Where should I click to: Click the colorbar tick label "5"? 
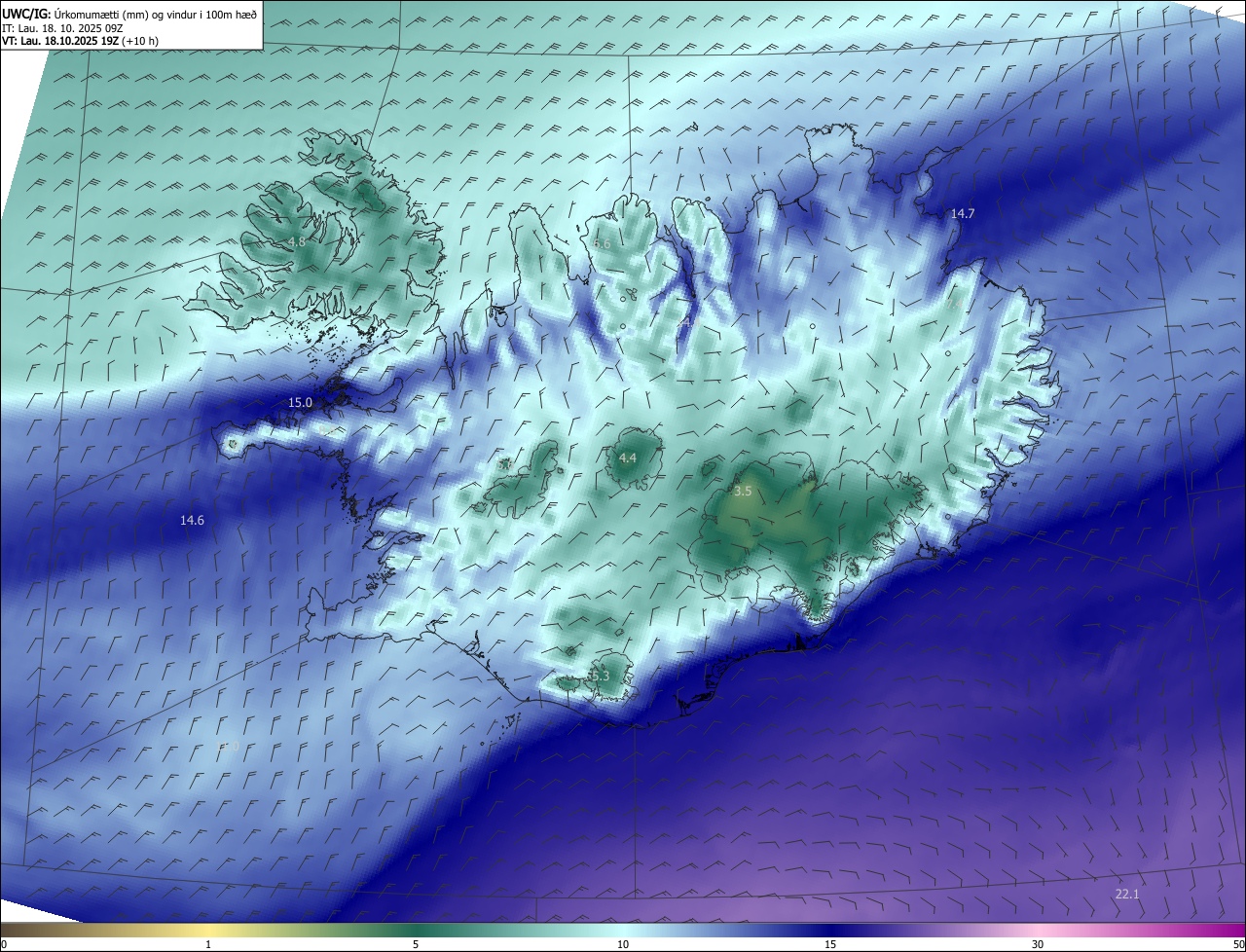416,944
